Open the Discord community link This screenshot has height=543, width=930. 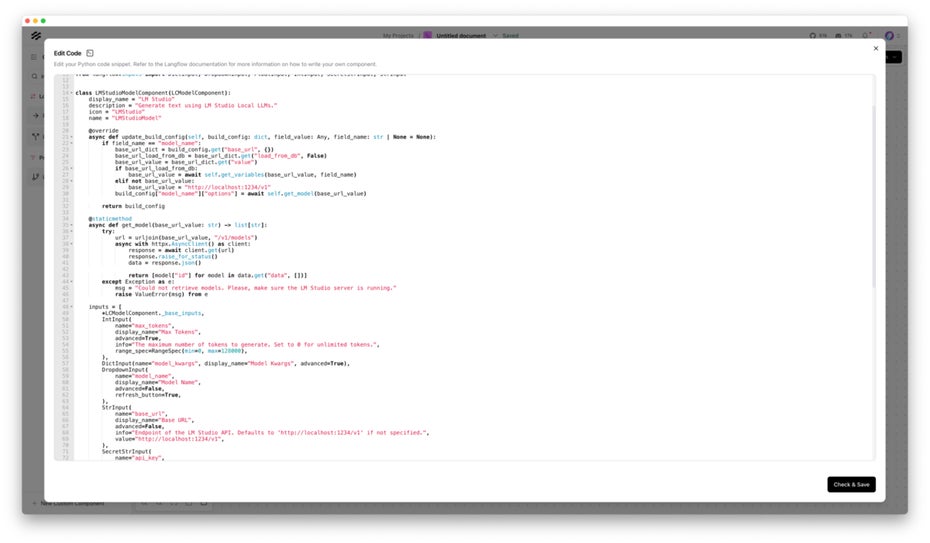coord(843,36)
